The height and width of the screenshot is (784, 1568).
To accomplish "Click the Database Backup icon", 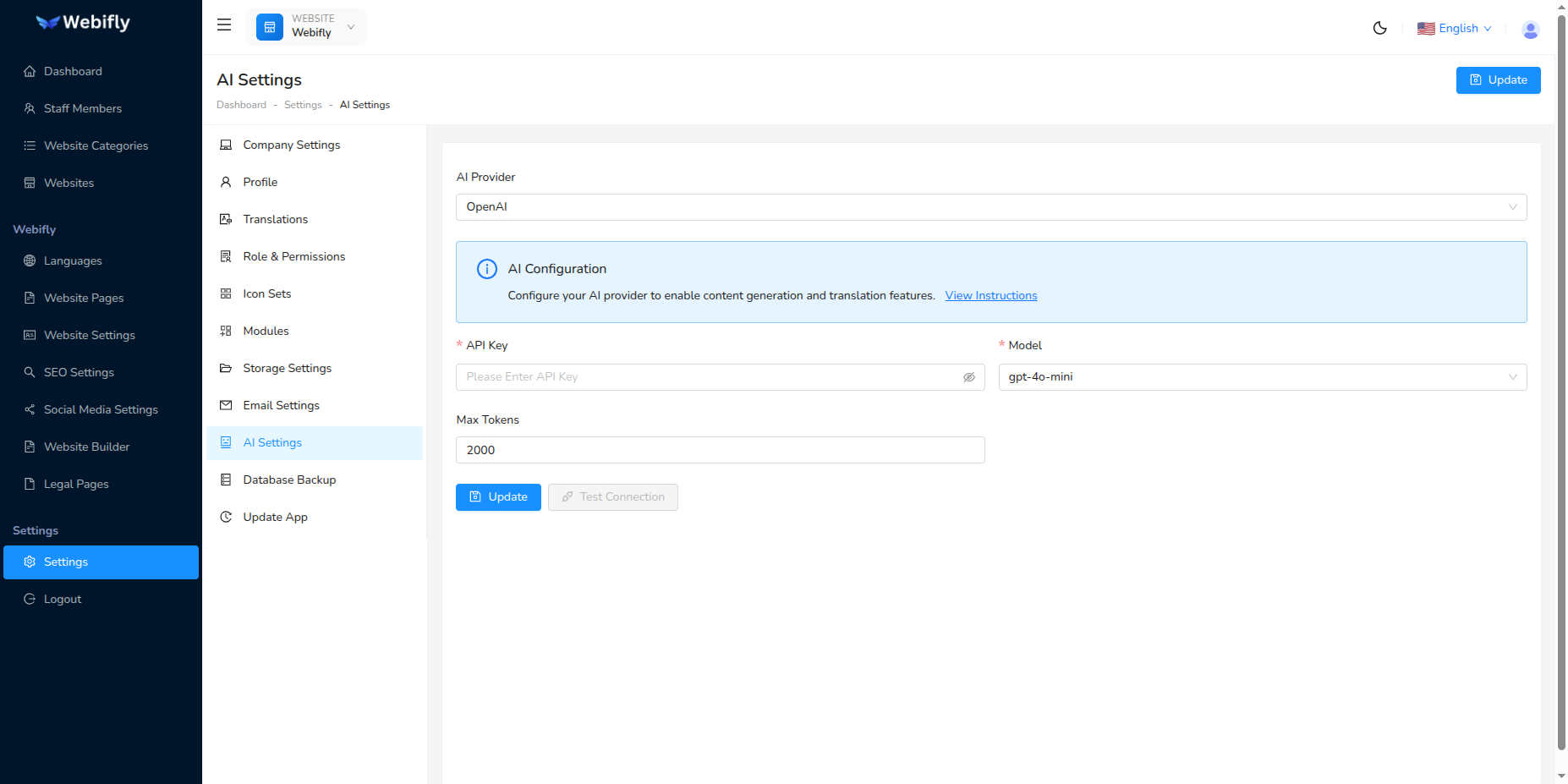I will [226, 480].
